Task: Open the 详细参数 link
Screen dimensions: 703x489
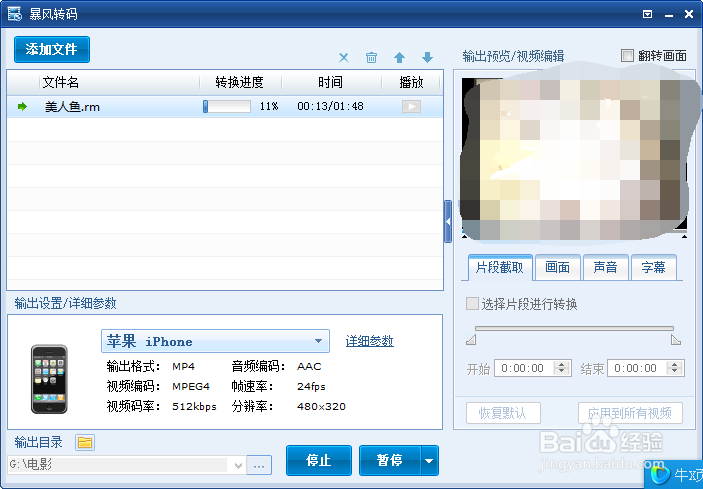Action: point(369,341)
